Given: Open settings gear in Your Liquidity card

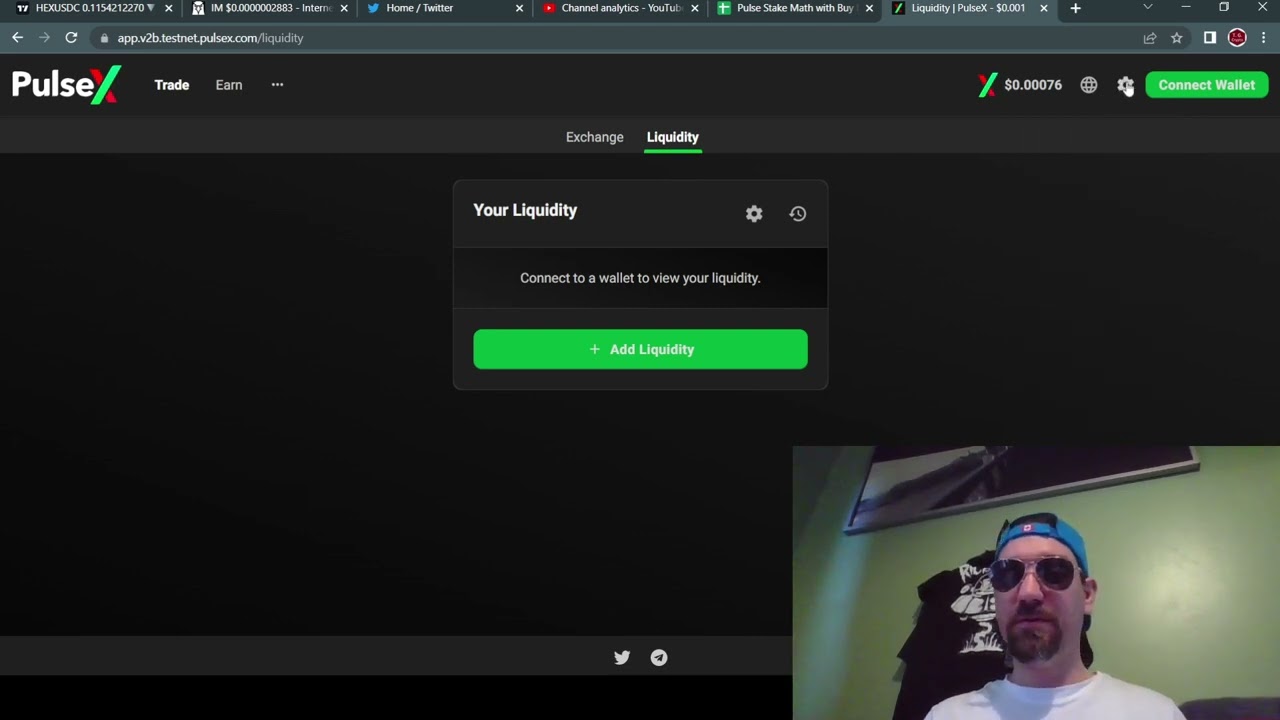Looking at the screenshot, I should point(754,214).
